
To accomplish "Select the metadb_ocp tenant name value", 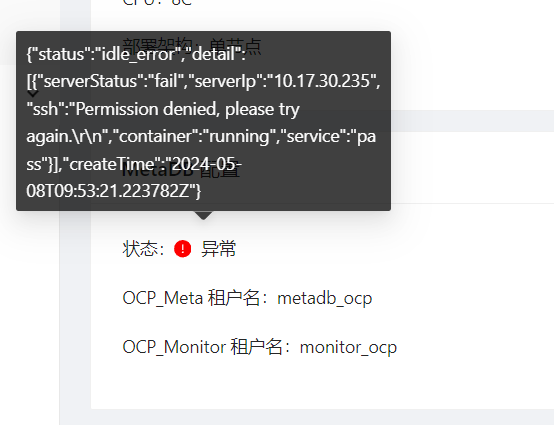I will pyautogui.click(x=325, y=298).
